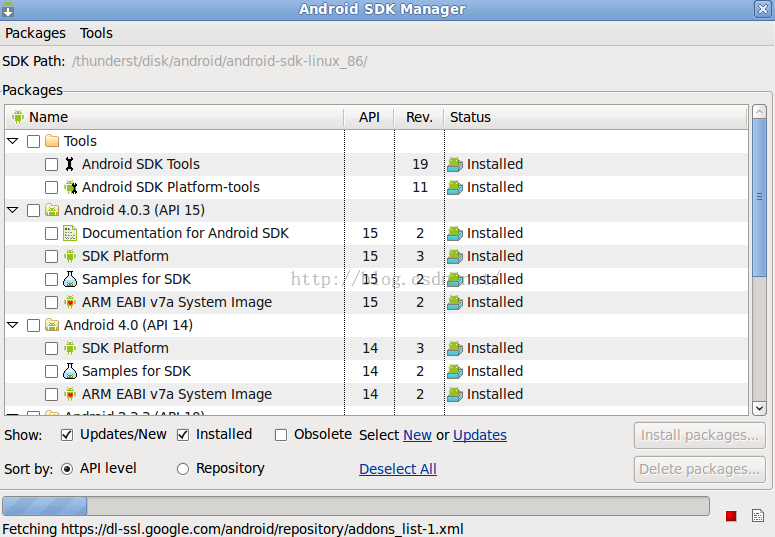Click the fetching addons_list-1.xml status text
Image resolution: width=775 pixels, height=537 pixels.
233,529
